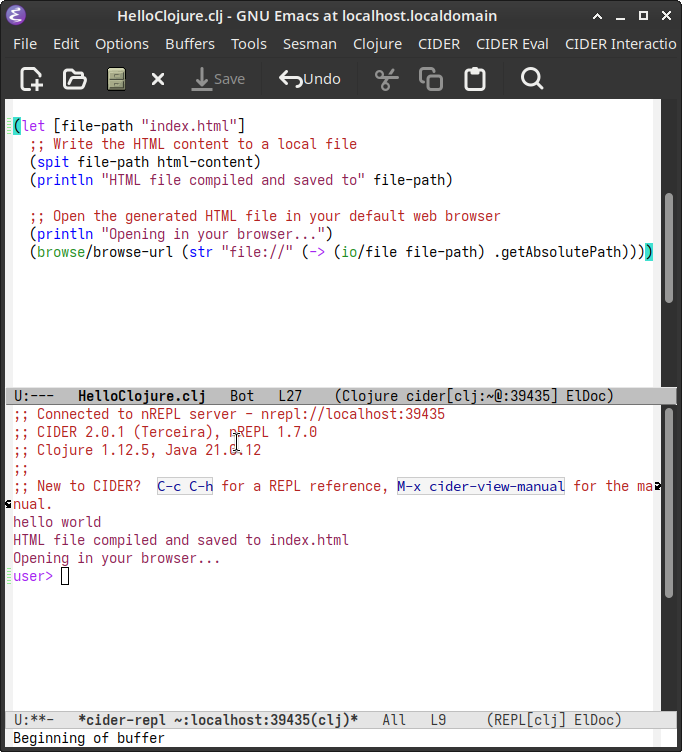Click the Emacs logo in the title bar

pos(16,15)
